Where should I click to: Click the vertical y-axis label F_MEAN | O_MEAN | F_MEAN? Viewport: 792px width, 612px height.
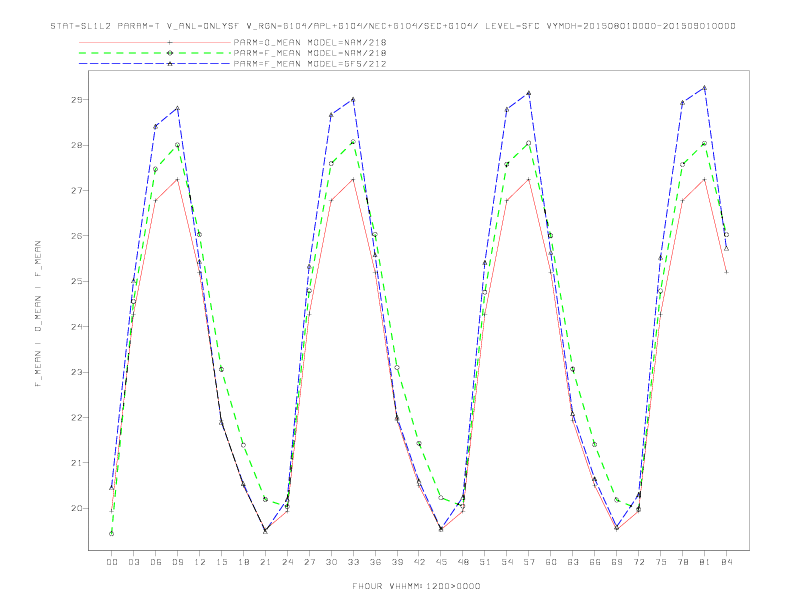click(x=38, y=314)
